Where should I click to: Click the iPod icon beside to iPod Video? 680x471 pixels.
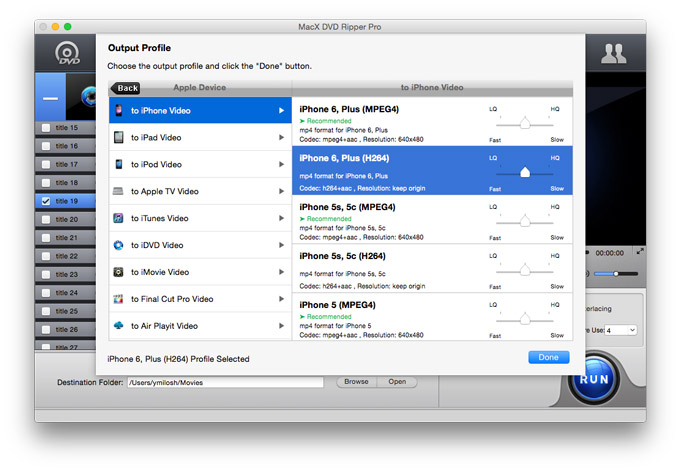point(118,164)
